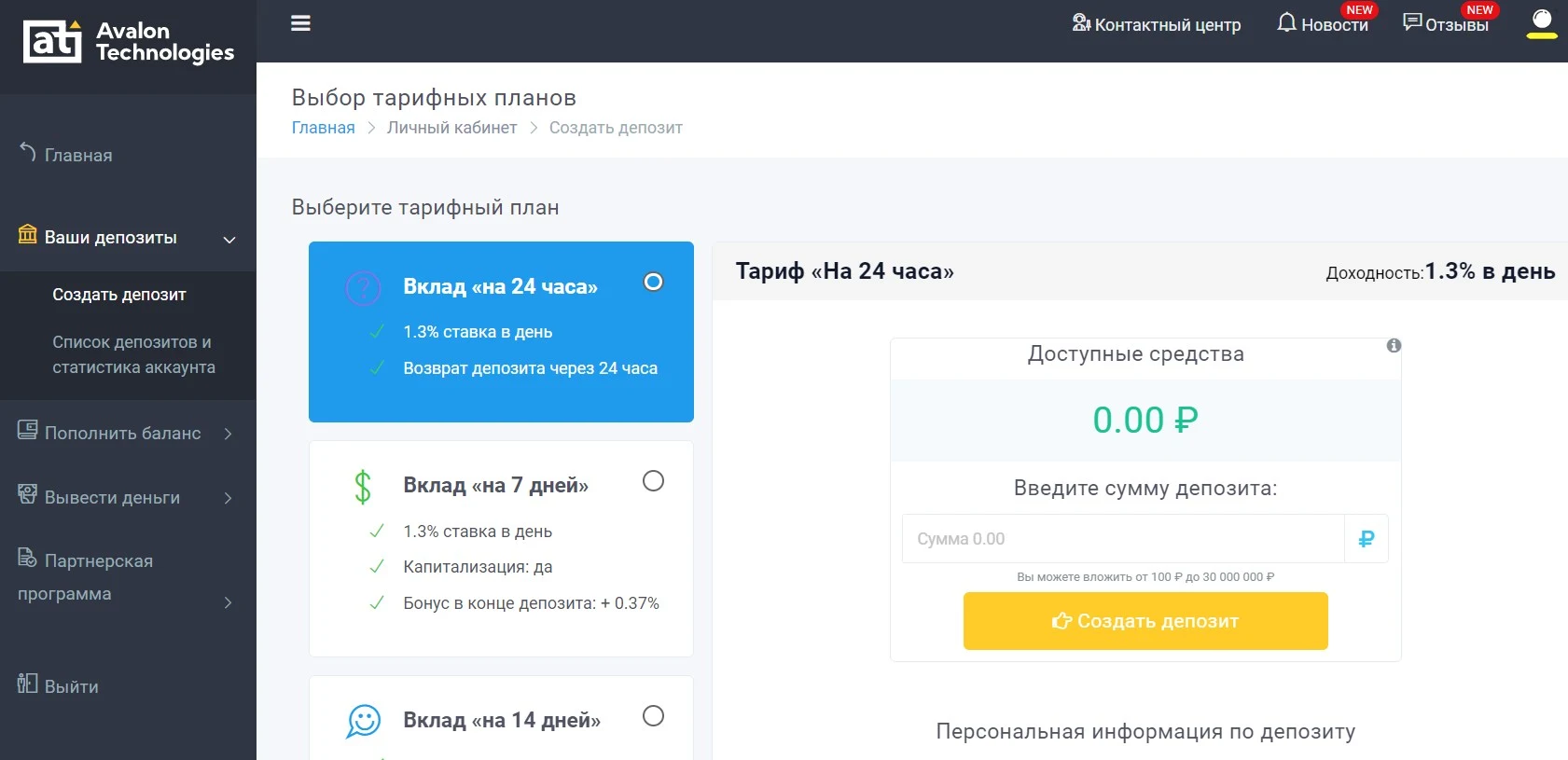Image resolution: width=1568 pixels, height=760 pixels.
Task: Click the question mark icon on 24-hour plan
Action: pyautogui.click(x=364, y=288)
